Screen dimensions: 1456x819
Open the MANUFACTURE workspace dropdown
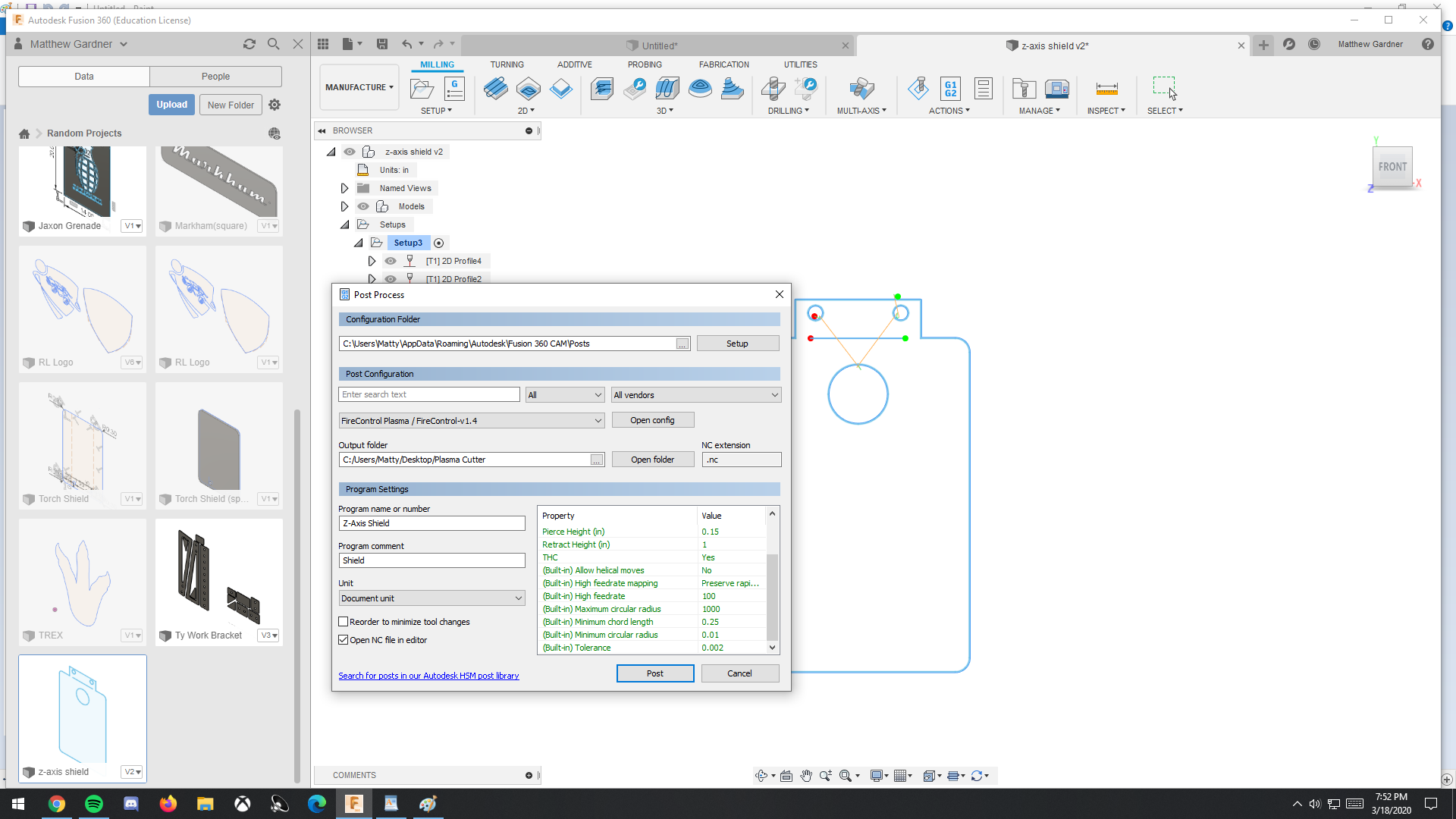point(359,87)
